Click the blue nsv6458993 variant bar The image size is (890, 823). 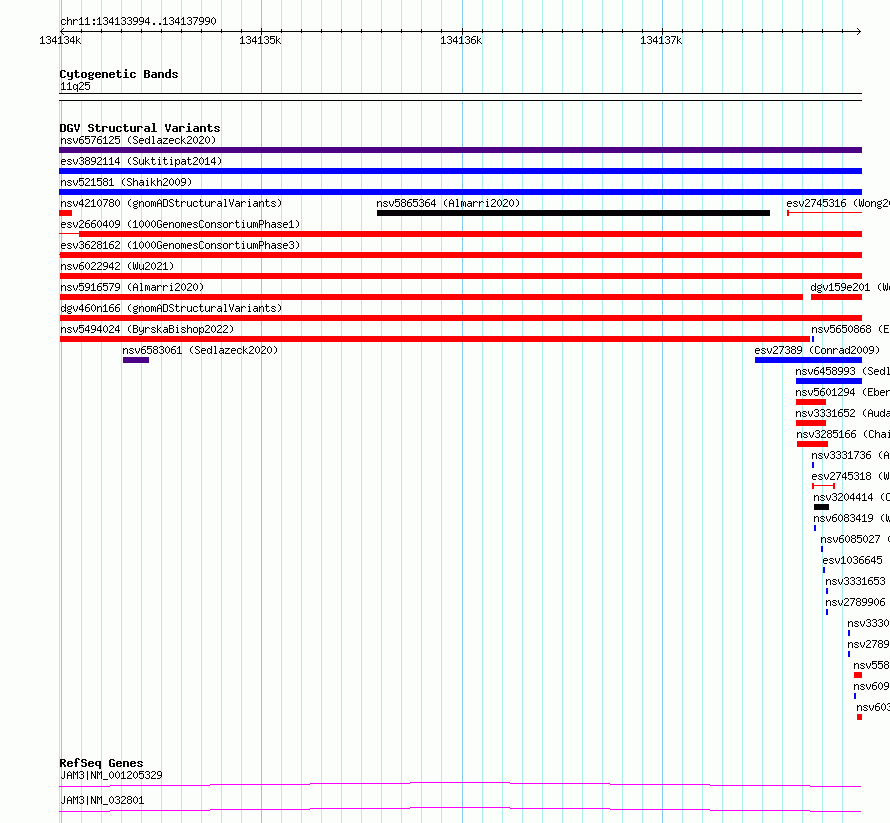(x=829, y=381)
